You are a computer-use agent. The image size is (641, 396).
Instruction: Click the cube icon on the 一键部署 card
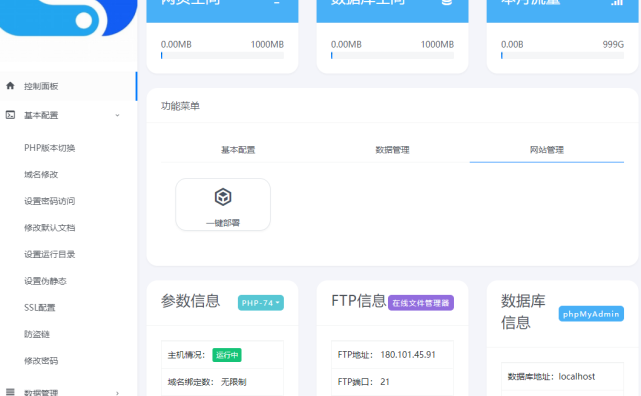click(x=223, y=197)
